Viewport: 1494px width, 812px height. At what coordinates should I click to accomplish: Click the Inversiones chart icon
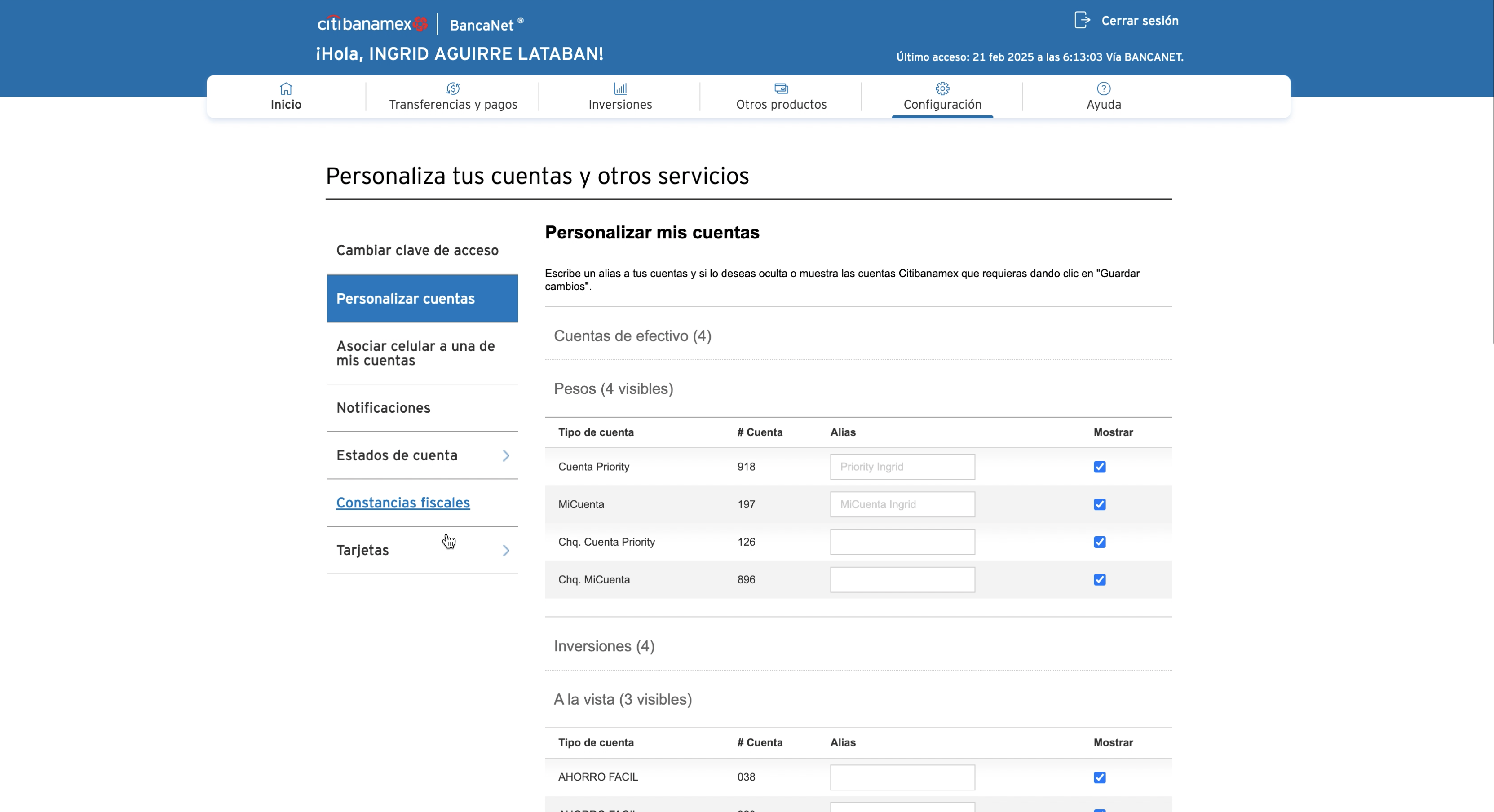(x=620, y=89)
